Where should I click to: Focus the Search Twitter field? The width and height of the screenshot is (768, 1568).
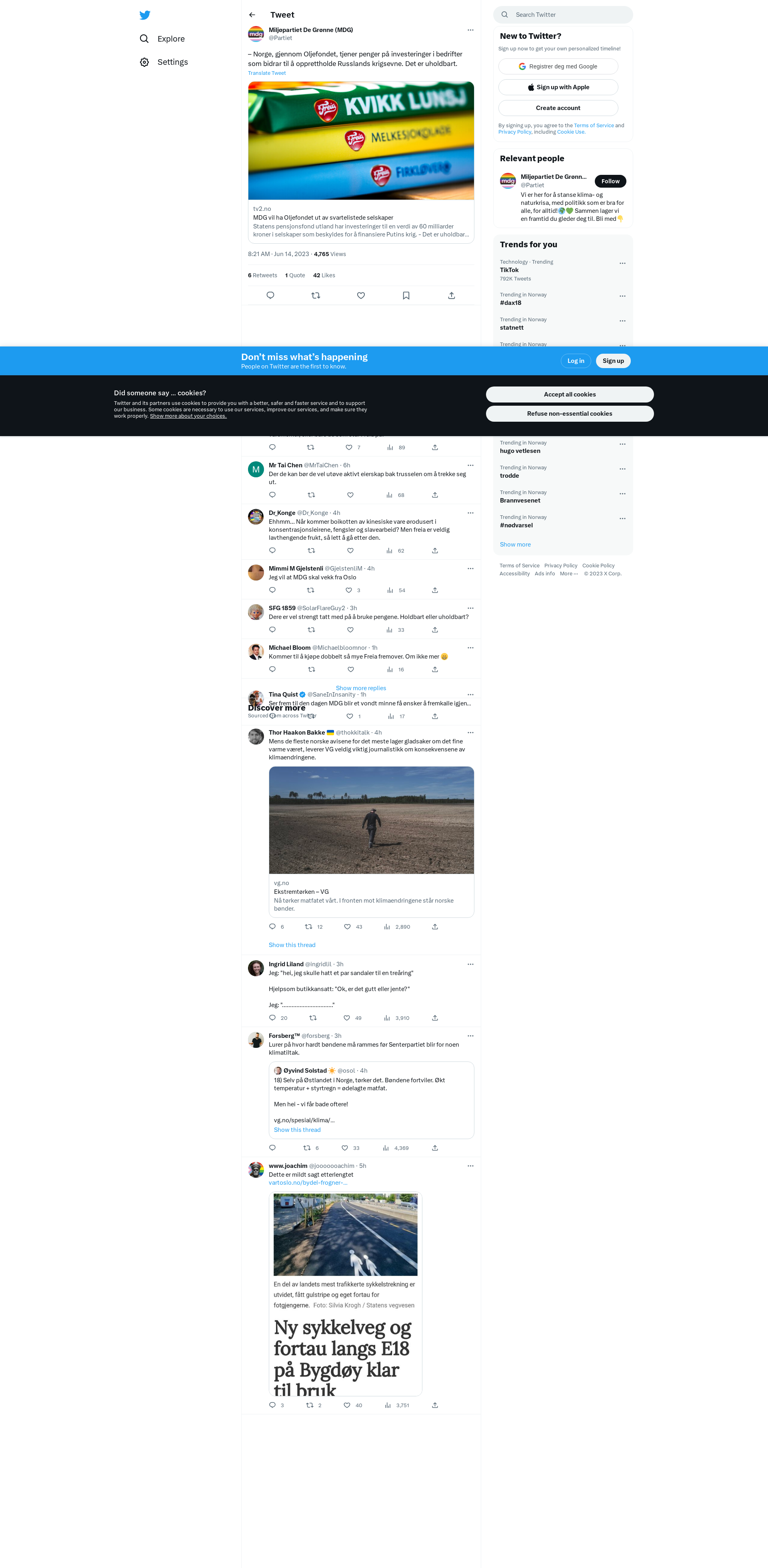(x=563, y=15)
